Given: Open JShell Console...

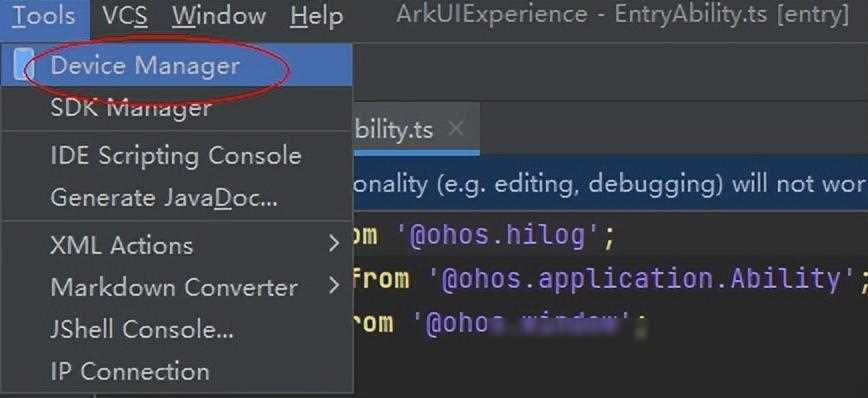Looking at the screenshot, I should 177,329.
